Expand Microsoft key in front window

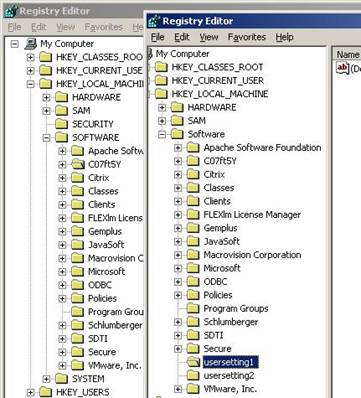tap(178, 268)
